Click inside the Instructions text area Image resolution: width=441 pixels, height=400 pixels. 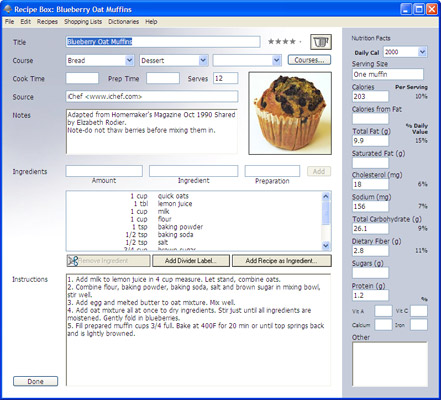click(198, 330)
